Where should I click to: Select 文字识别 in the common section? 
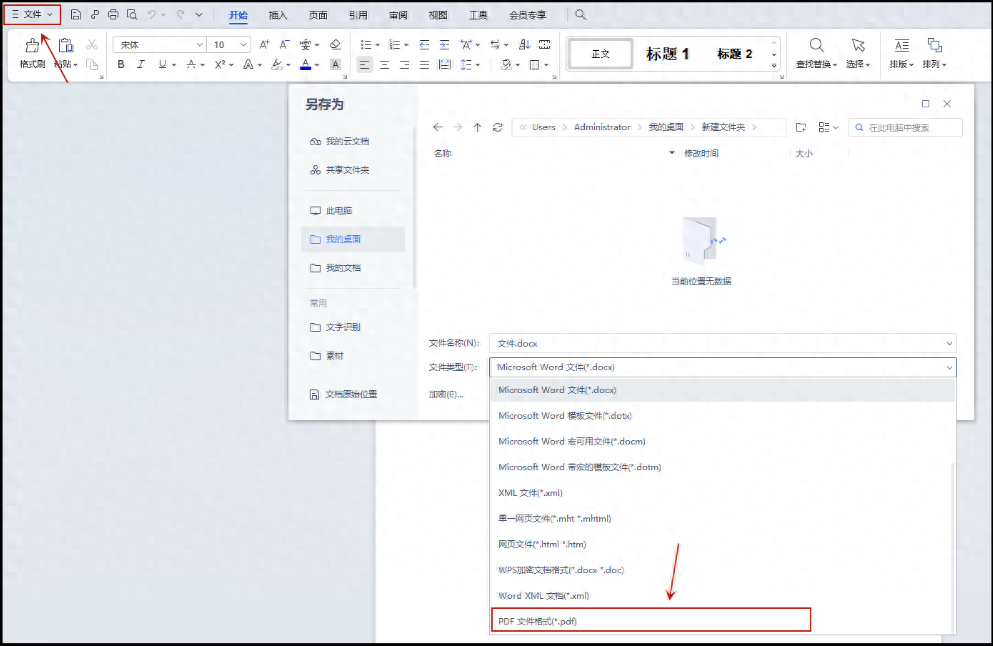tap(342, 327)
